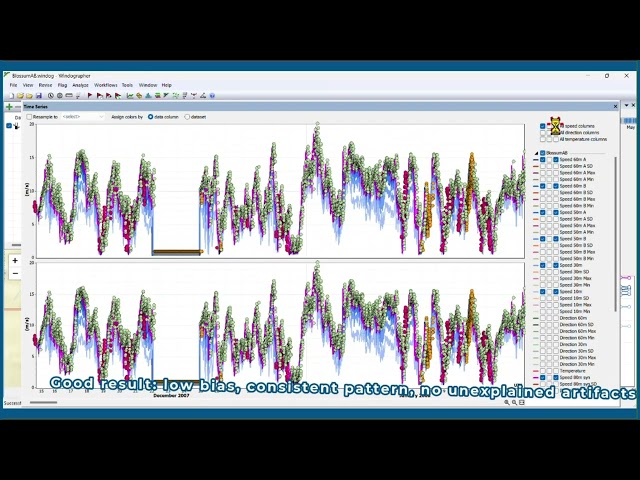Click the angle/triangle toolbar icon
This screenshot has width=640, height=480.
[203, 96]
